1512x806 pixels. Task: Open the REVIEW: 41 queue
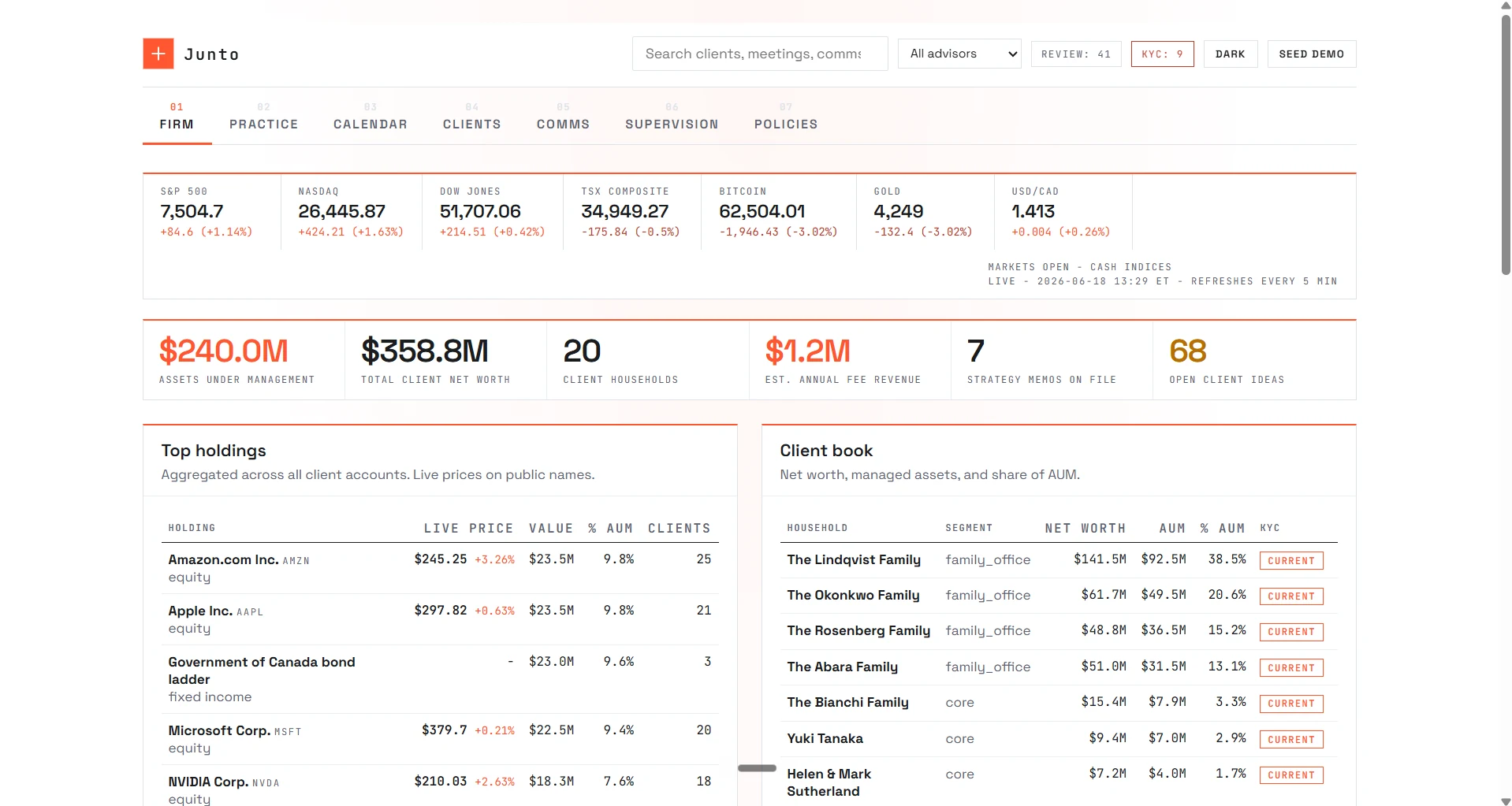[x=1076, y=54]
